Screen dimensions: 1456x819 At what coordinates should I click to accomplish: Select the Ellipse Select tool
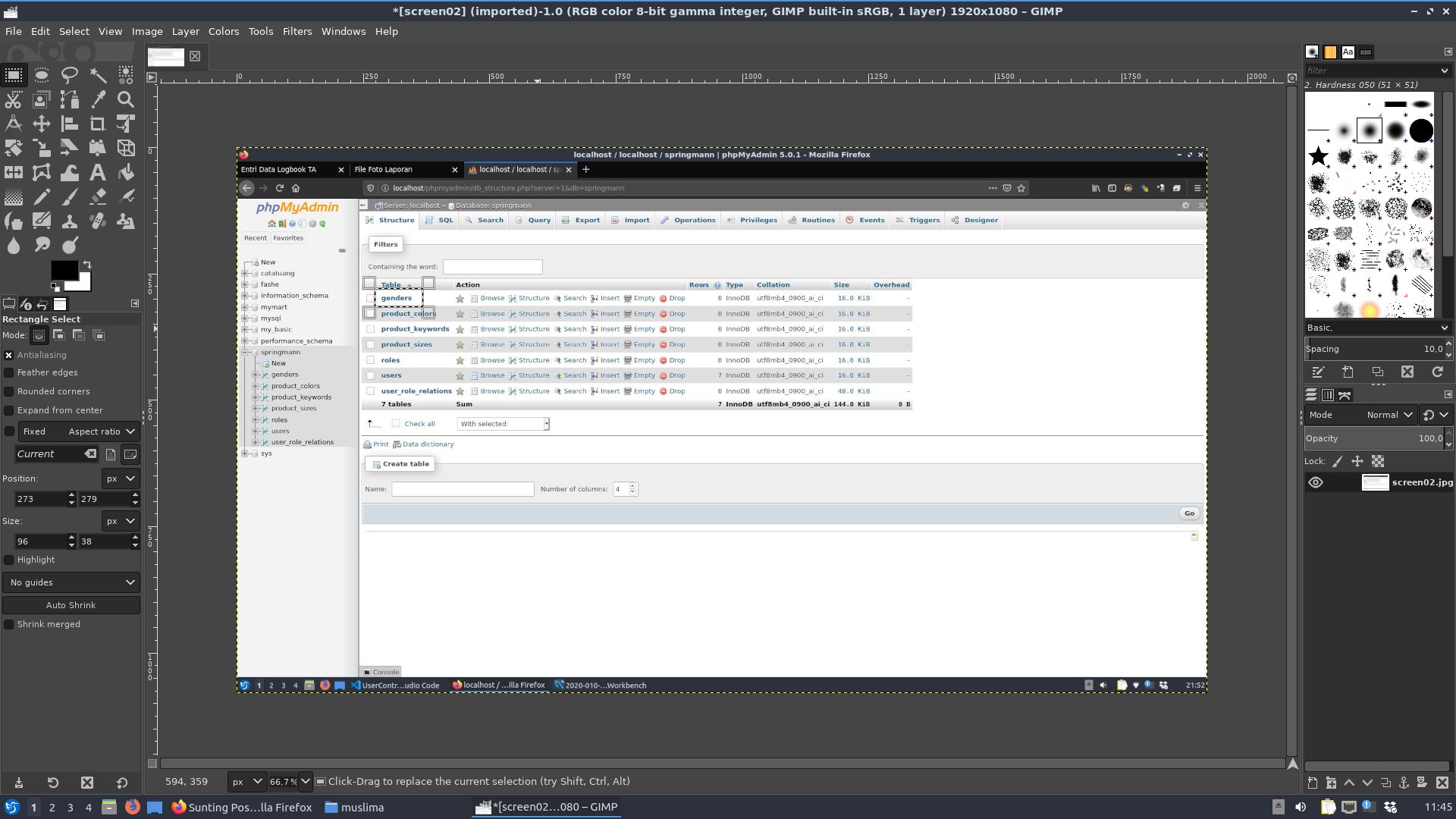42,75
